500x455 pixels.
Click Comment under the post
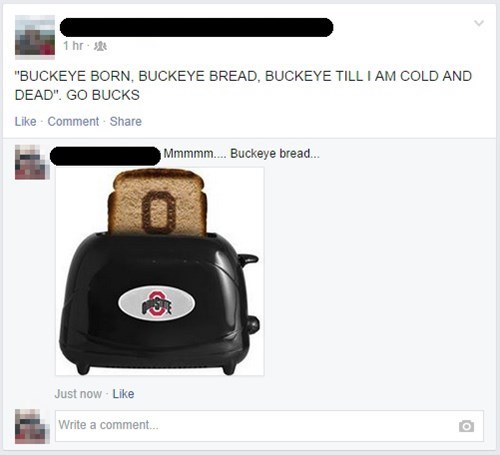click(73, 121)
